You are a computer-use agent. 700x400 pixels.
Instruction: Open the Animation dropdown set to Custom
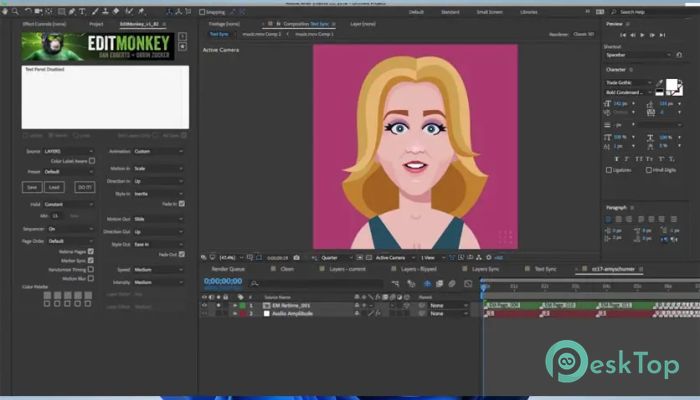click(158, 151)
